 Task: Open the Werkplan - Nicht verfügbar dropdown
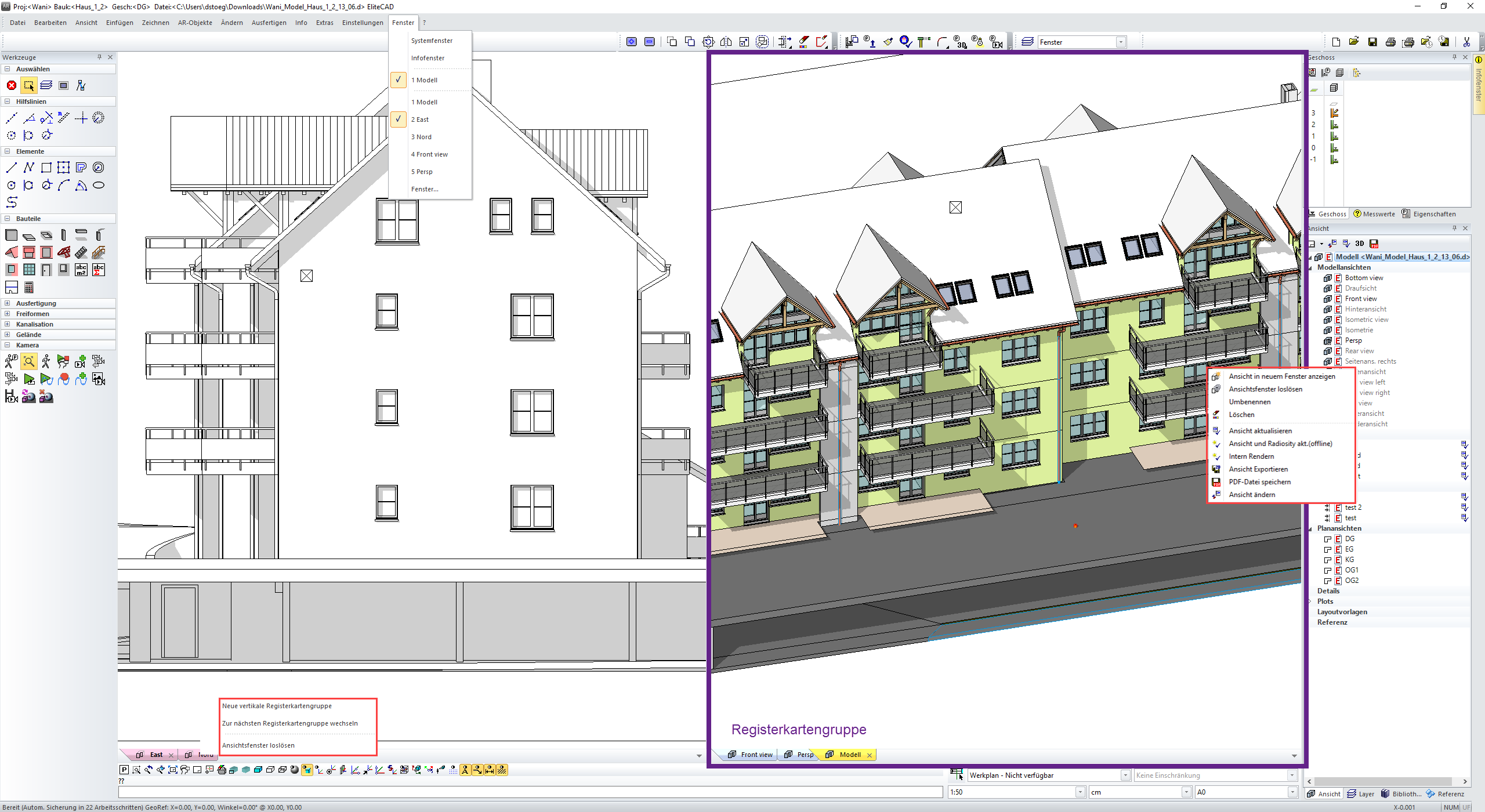pos(1125,775)
